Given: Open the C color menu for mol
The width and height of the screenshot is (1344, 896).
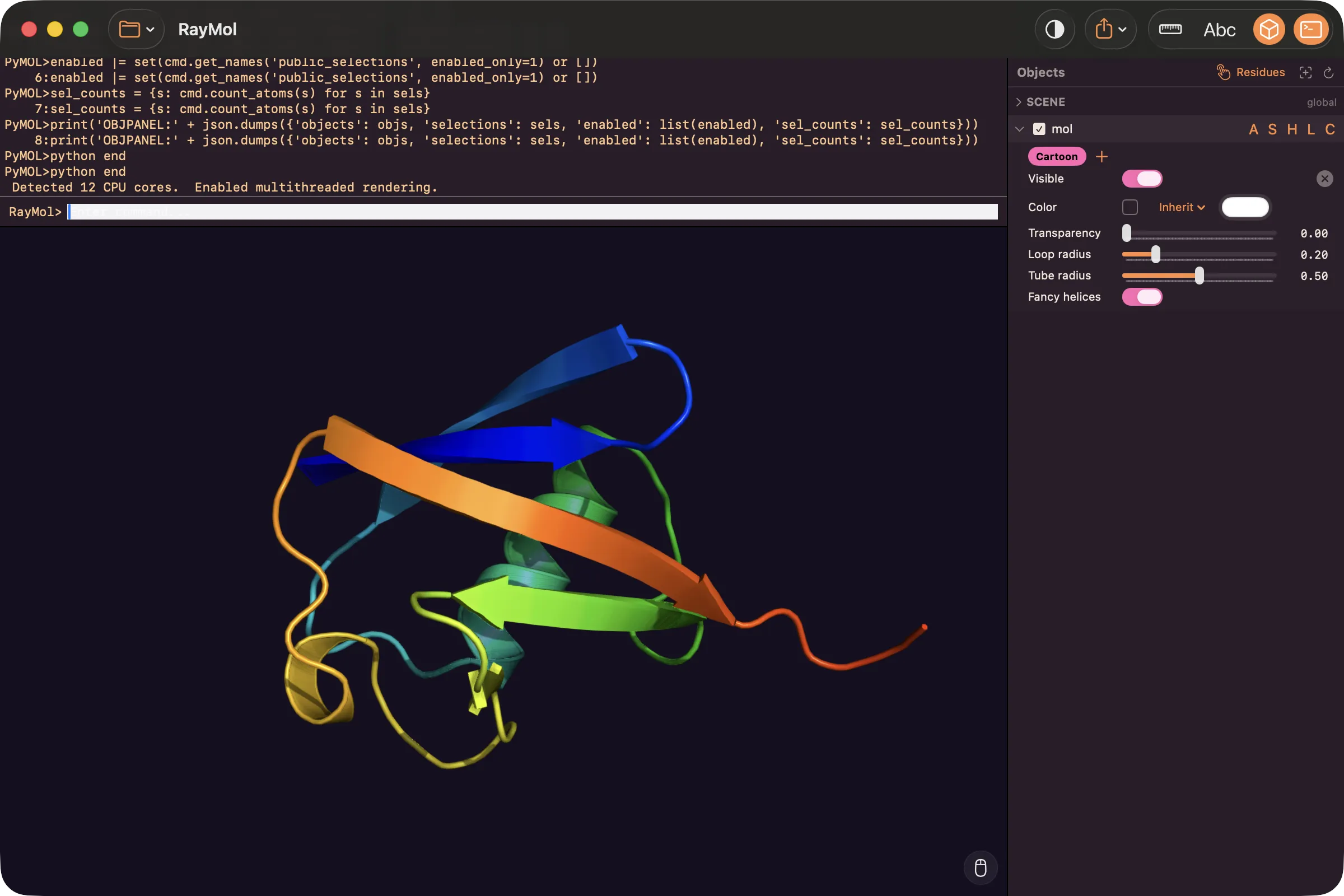Looking at the screenshot, I should pos(1329,129).
